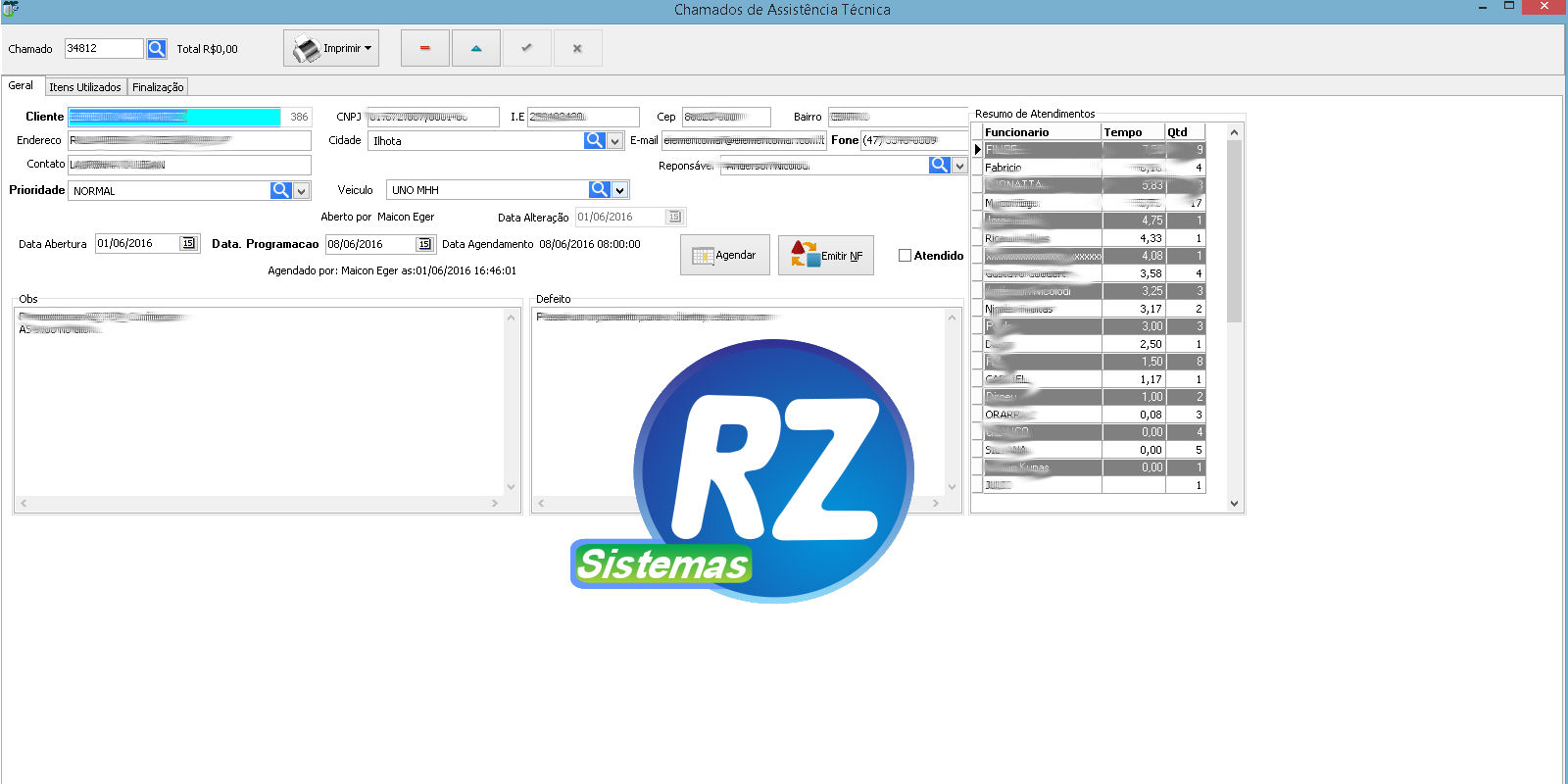Screen dimensions: 1568x784
Task: Switch to the Finalização tab
Action: click(x=158, y=87)
